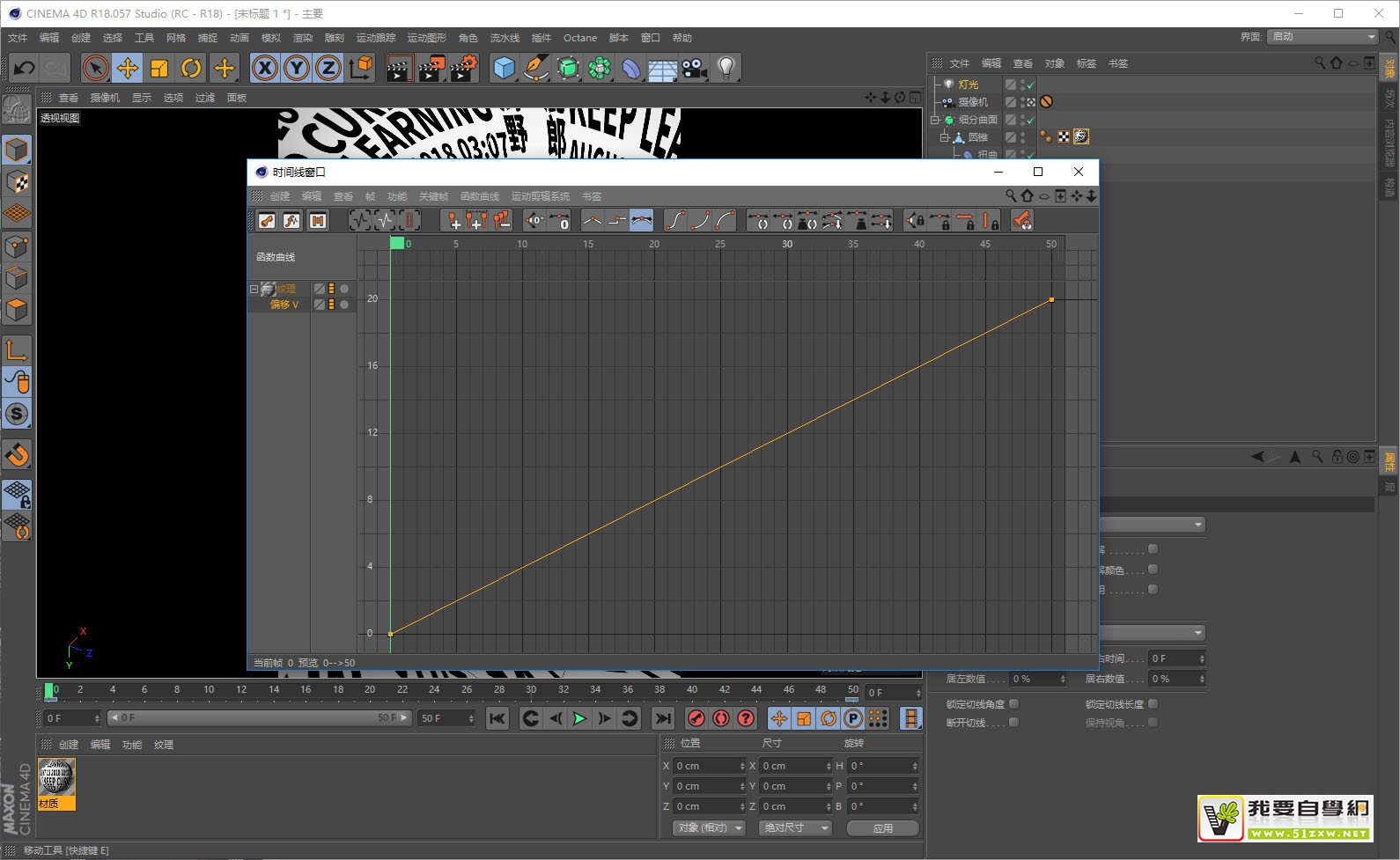The width and height of the screenshot is (1400, 860).
Task: Enable the 锁定切线长度 checkbox
Action: 1153,704
